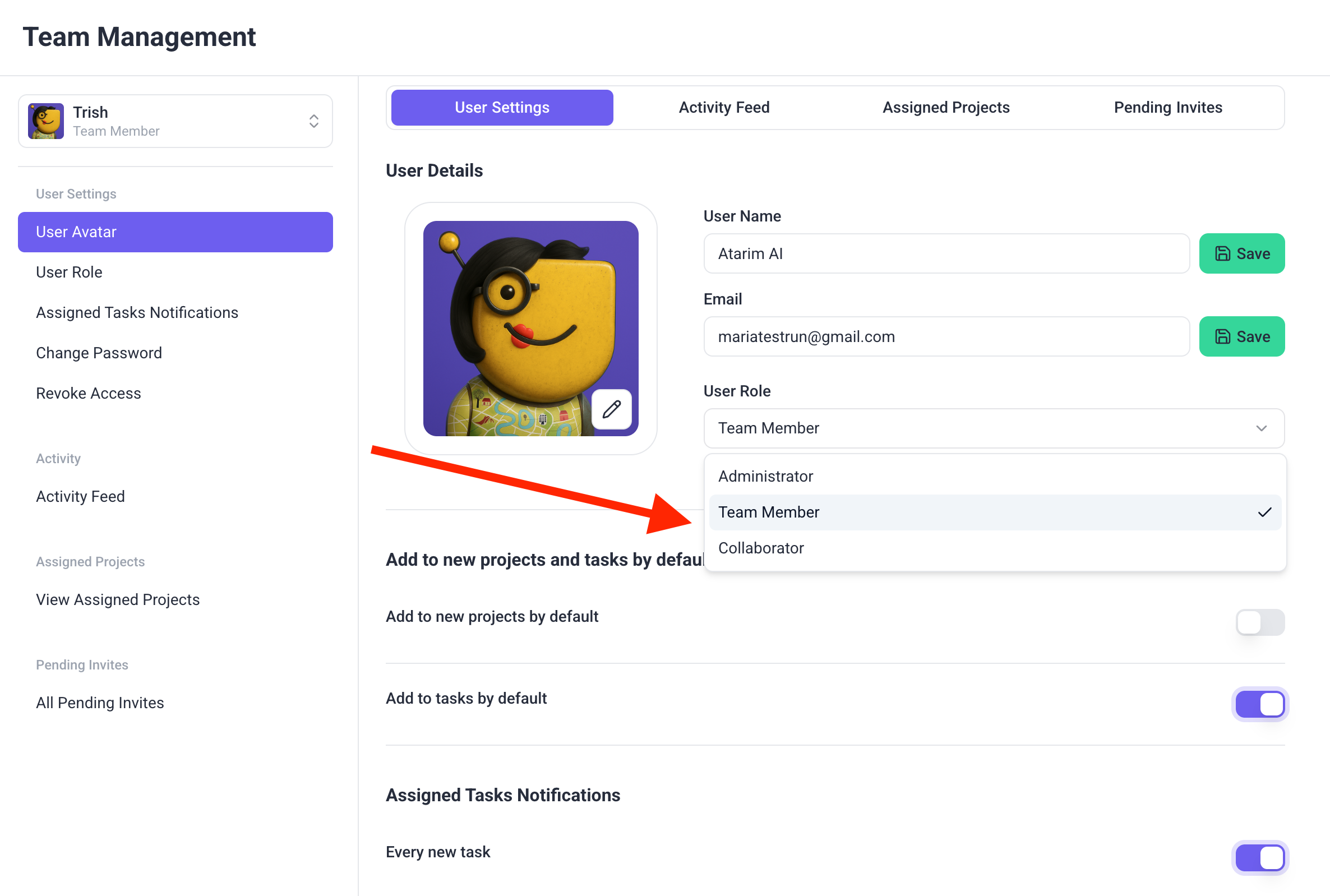
Task: Click Trish's small avatar in user selector
Action: pyautogui.click(x=46, y=121)
